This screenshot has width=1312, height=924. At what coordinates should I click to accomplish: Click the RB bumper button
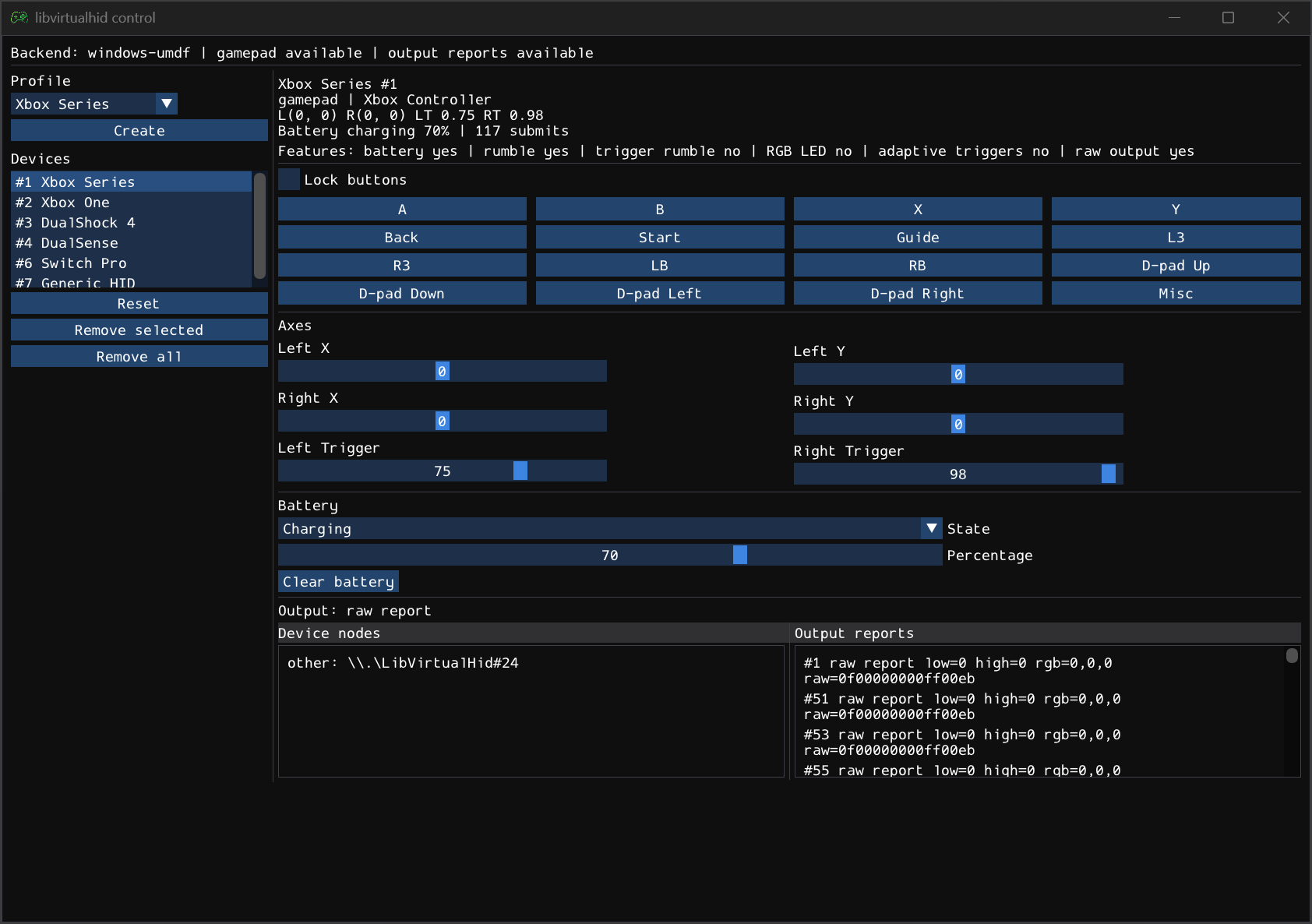tap(918, 265)
